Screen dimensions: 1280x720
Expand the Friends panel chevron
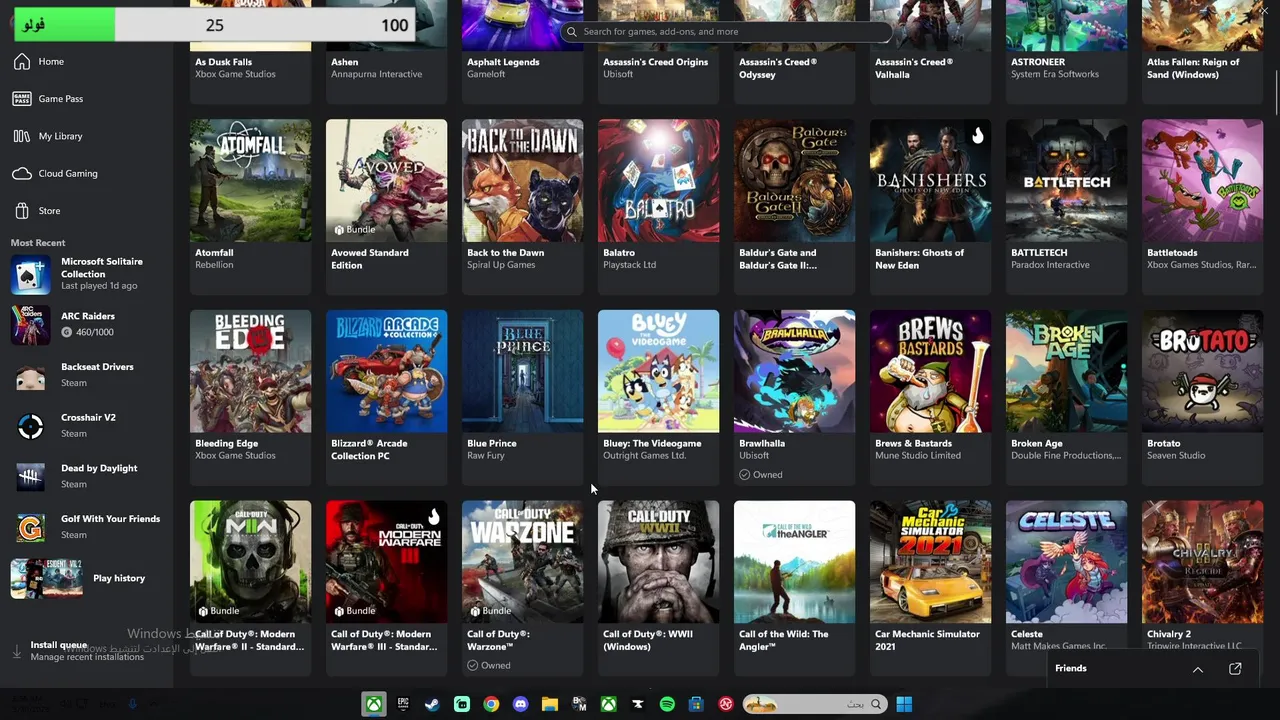click(x=1197, y=669)
